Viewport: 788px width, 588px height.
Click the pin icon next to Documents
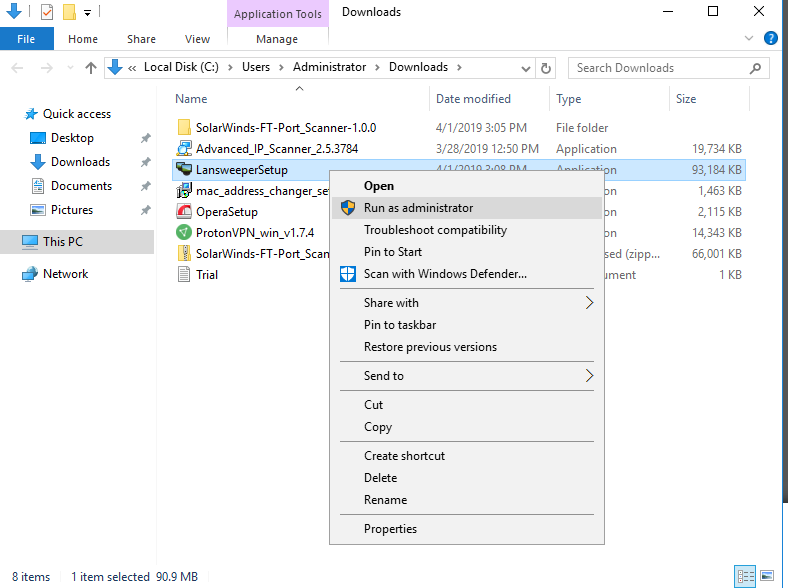[146, 186]
